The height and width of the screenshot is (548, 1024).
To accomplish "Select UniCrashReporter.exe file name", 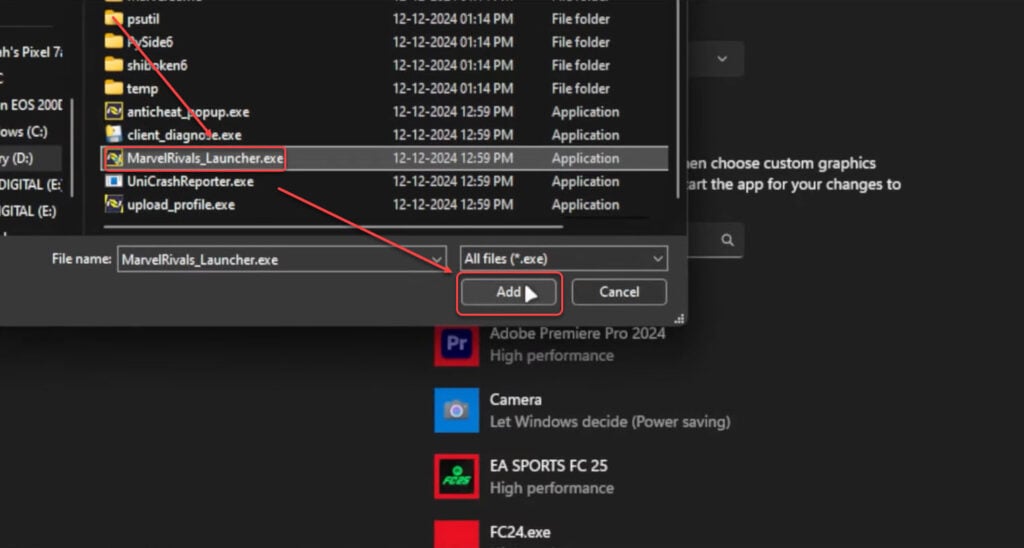I will (x=190, y=182).
